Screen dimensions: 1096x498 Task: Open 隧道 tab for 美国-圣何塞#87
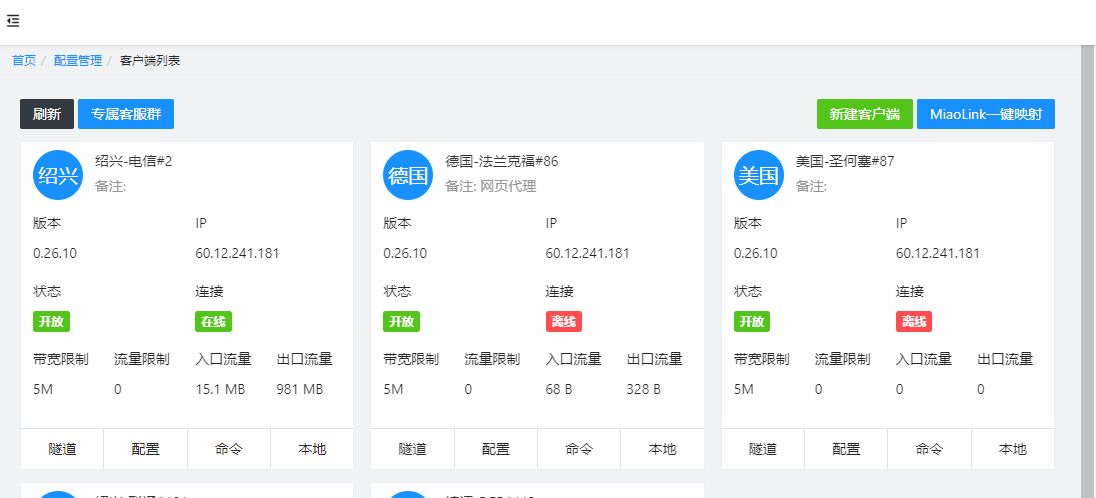pyautogui.click(x=763, y=449)
